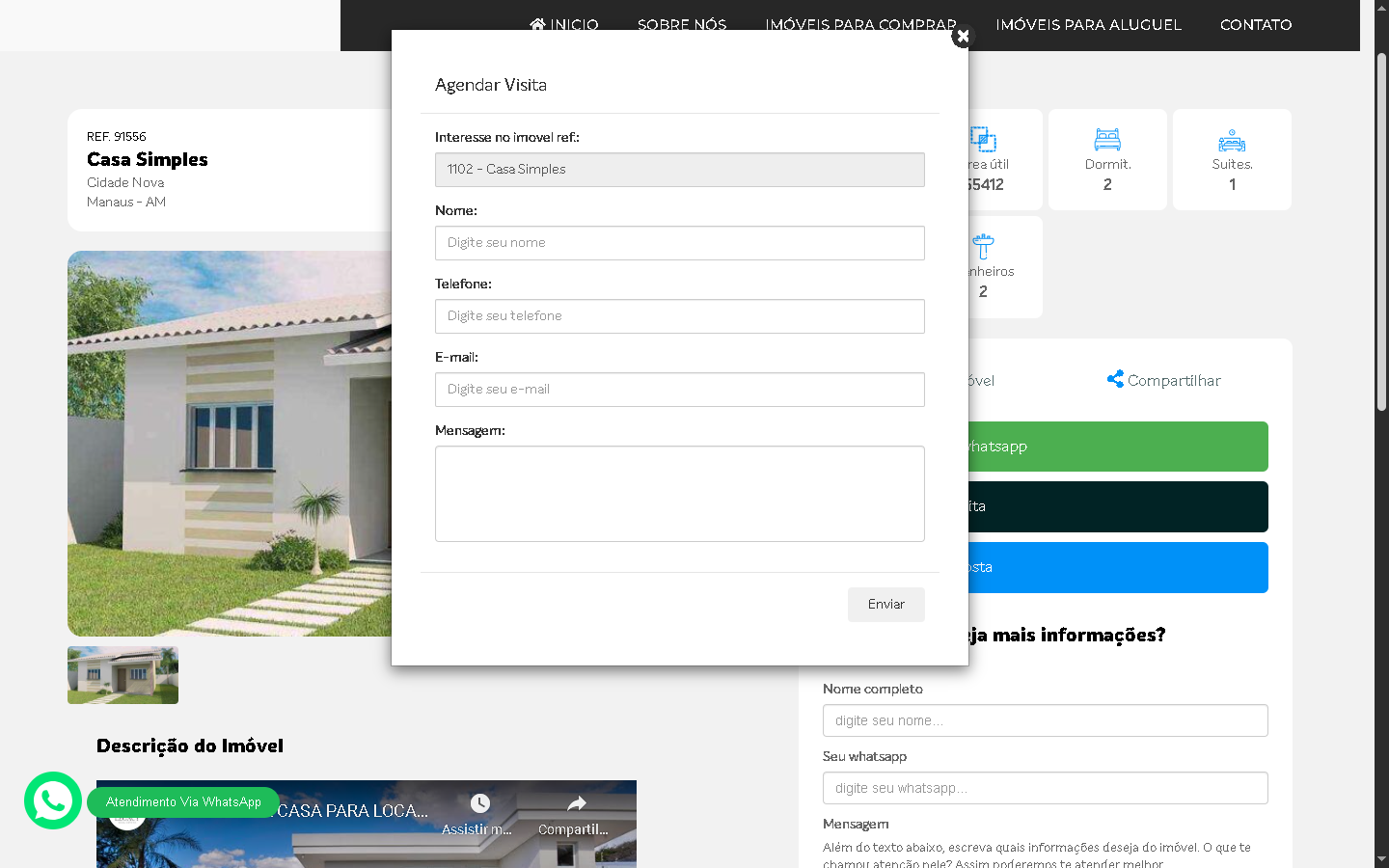Submit the form with Enviar button
The height and width of the screenshot is (868, 1389).
[885, 605]
